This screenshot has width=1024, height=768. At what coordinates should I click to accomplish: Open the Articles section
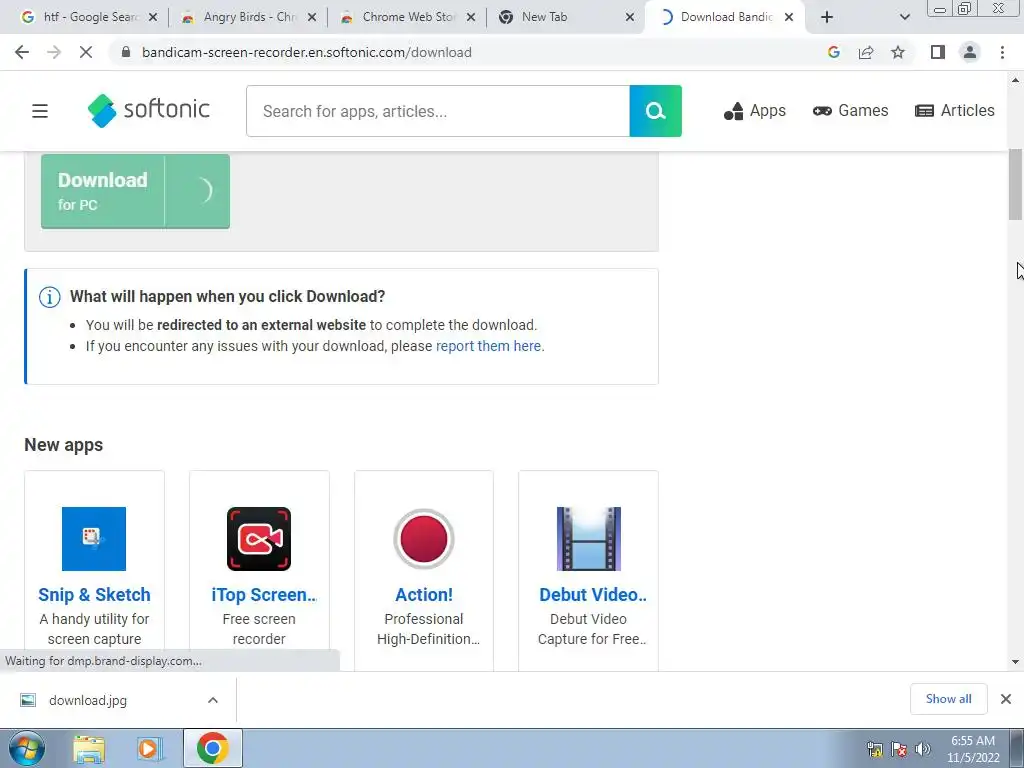tap(955, 110)
